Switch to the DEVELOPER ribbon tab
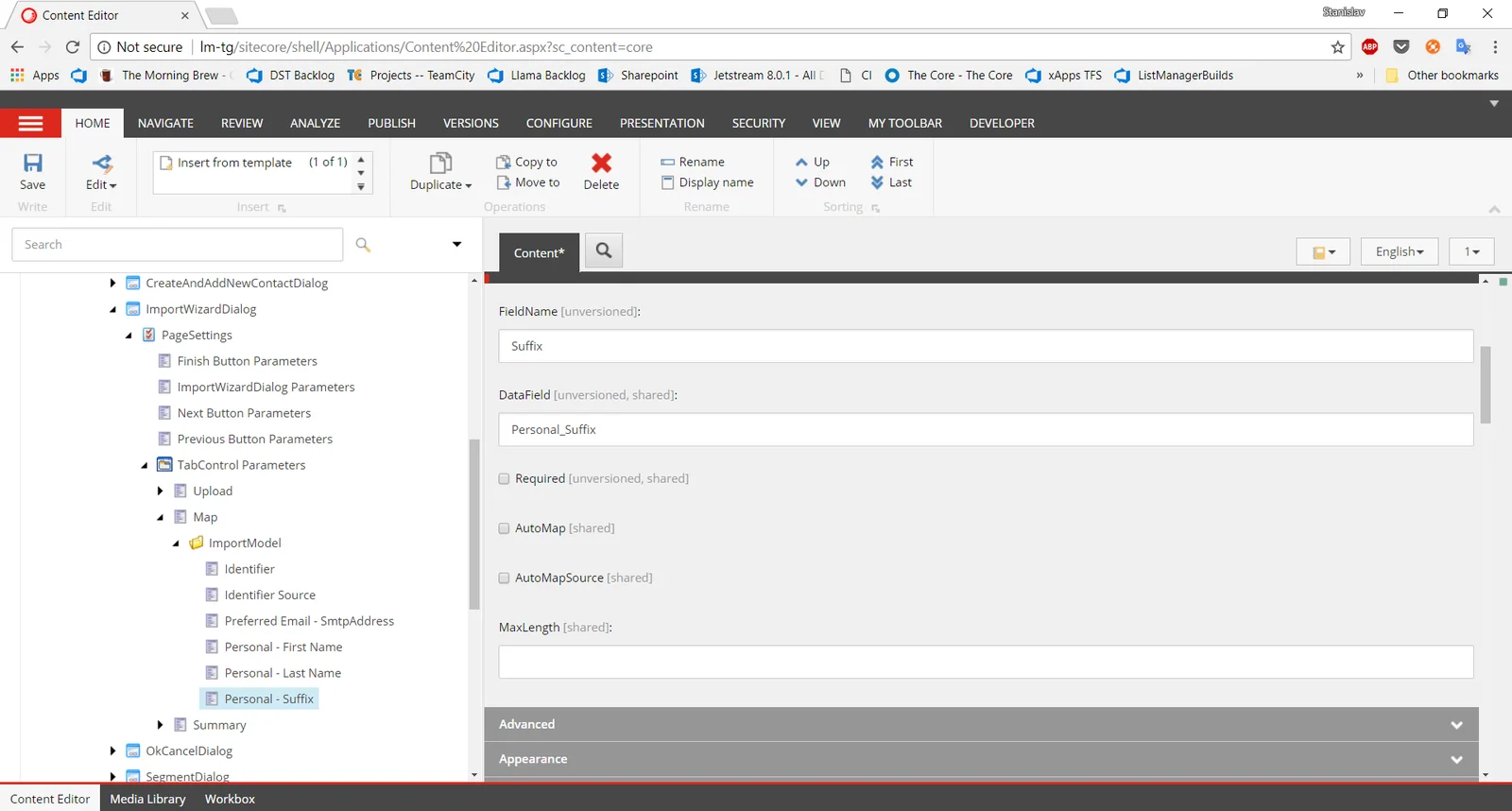 pos(1002,123)
